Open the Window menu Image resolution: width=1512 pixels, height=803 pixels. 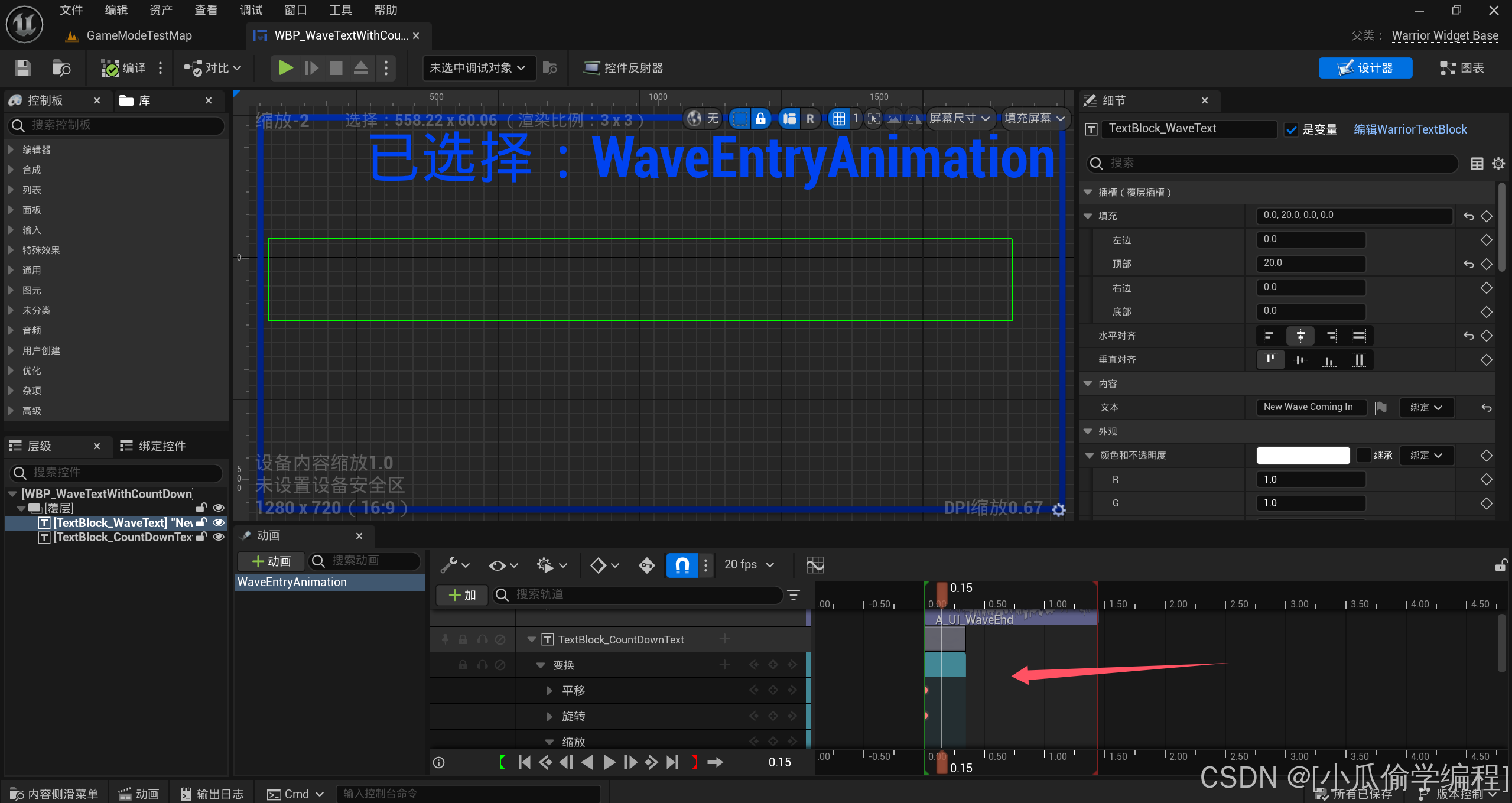(x=295, y=10)
